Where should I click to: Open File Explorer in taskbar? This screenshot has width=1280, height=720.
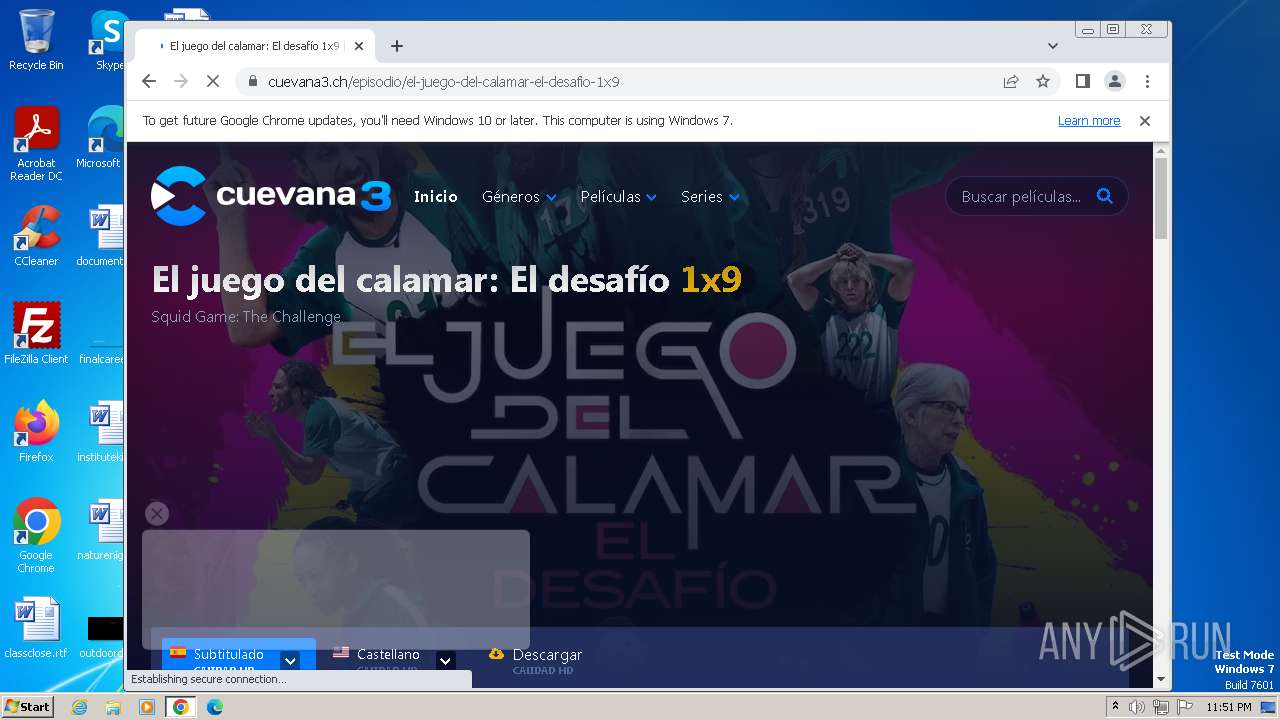point(113,707)
